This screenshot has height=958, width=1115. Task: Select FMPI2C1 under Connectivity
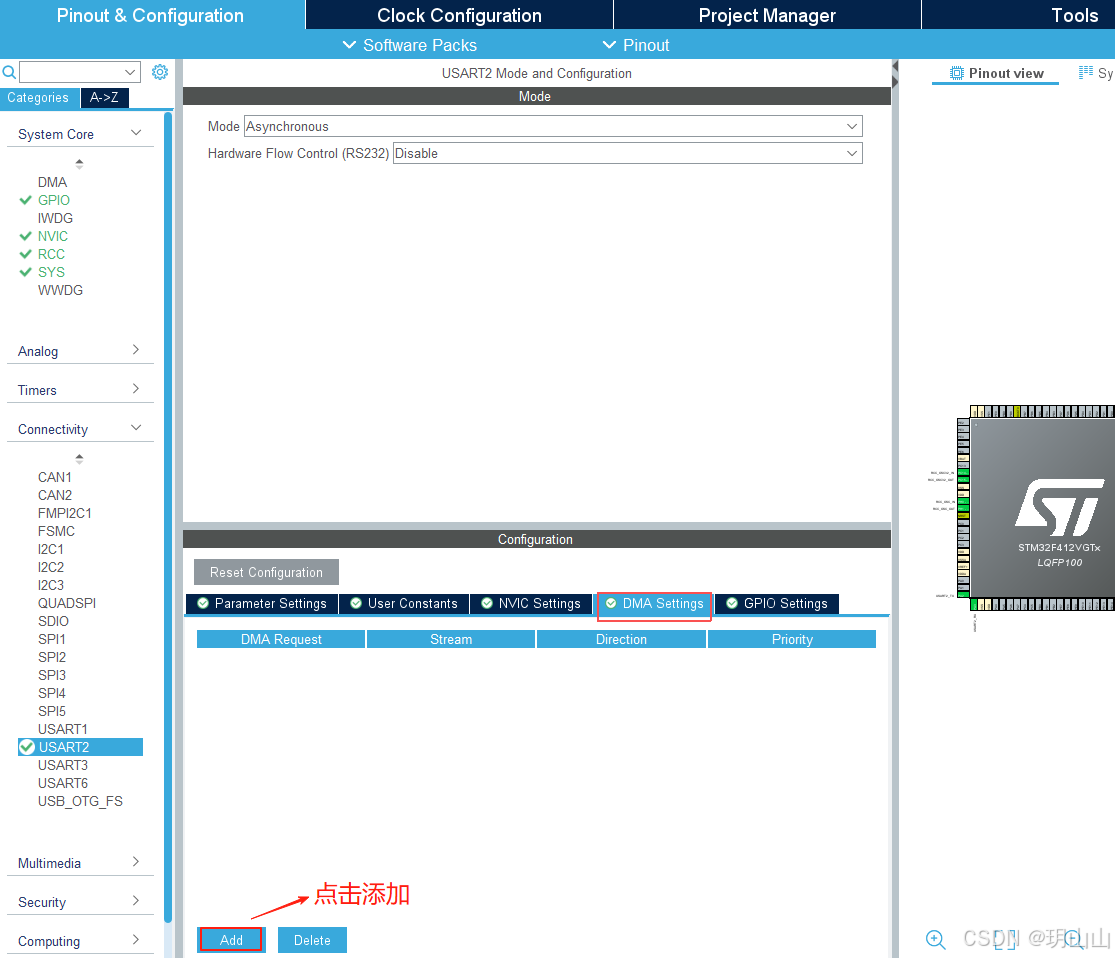65,513
